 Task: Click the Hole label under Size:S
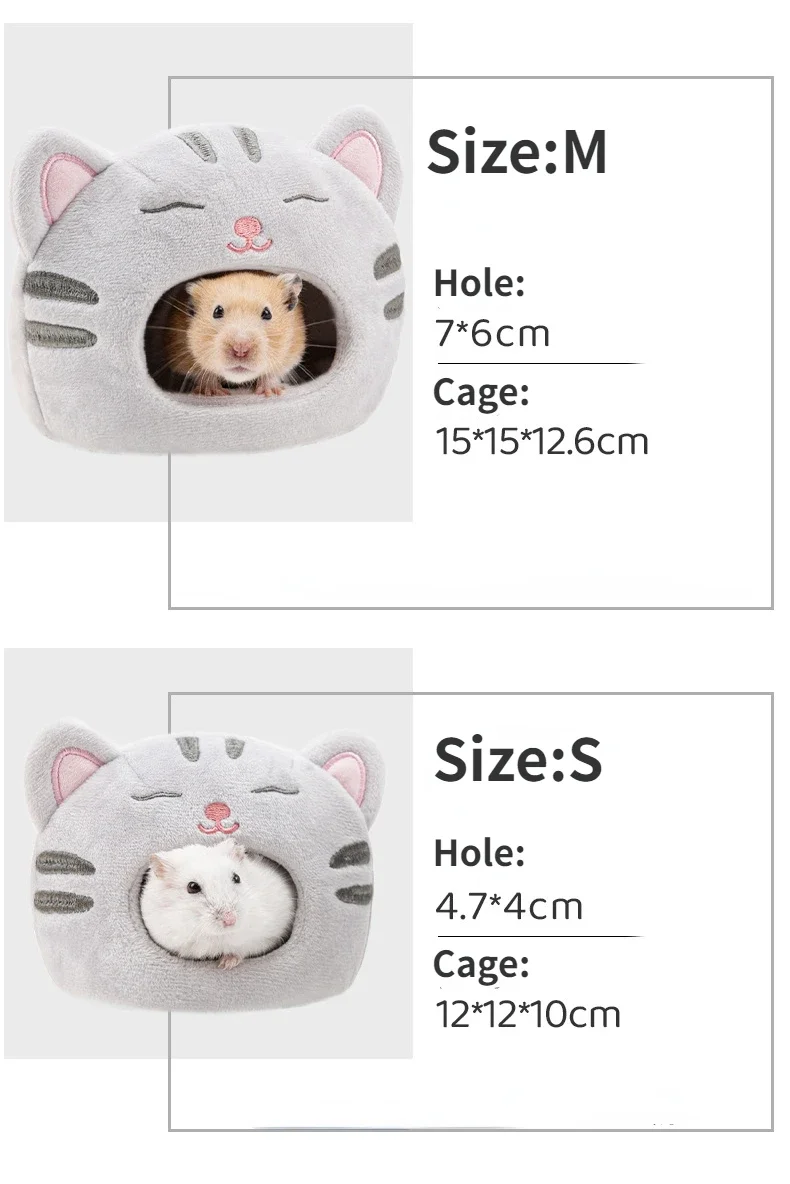click(479, 853)
